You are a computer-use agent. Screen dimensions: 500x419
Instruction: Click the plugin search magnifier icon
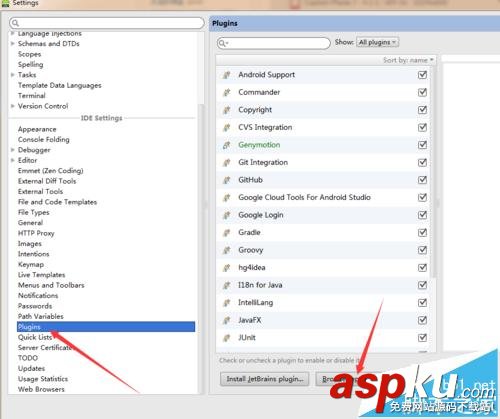click(223, 43)
